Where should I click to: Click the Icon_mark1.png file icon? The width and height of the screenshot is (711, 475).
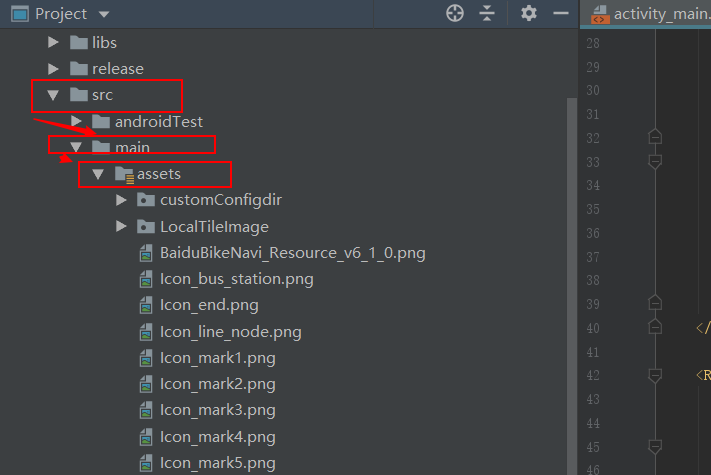(x=146, y=358)
